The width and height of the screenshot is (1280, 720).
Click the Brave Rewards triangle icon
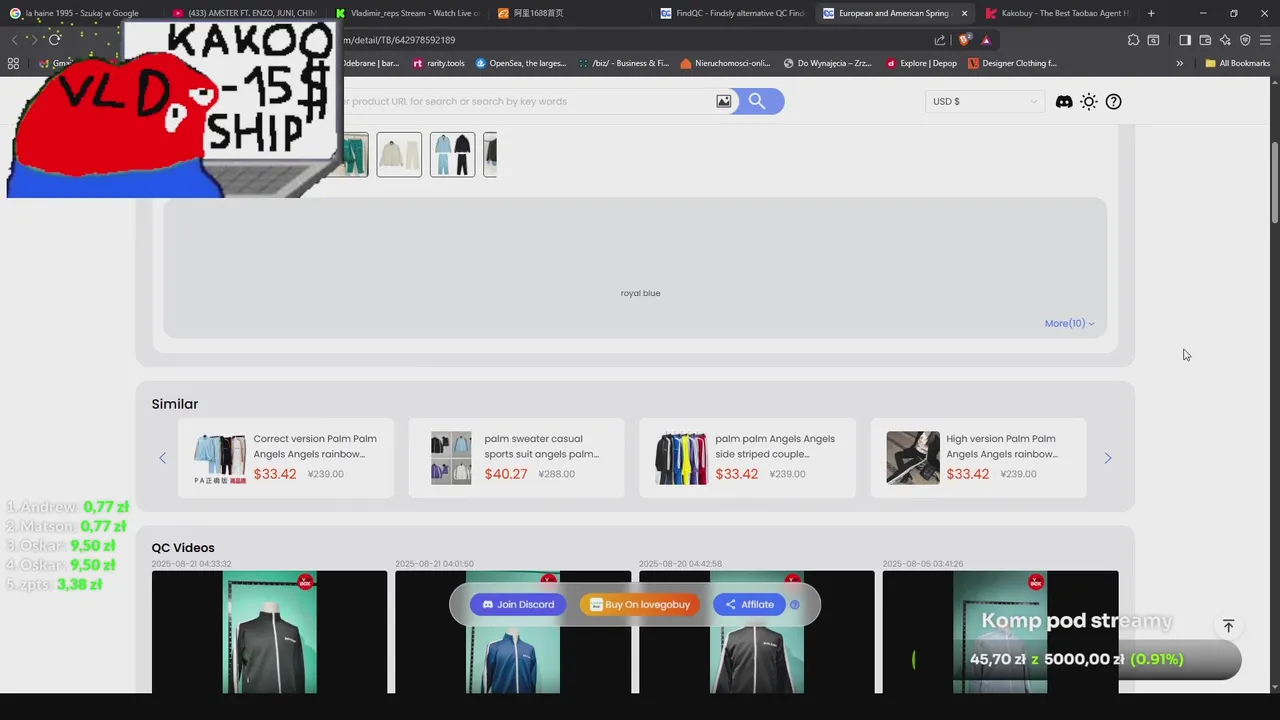(986, 40)
